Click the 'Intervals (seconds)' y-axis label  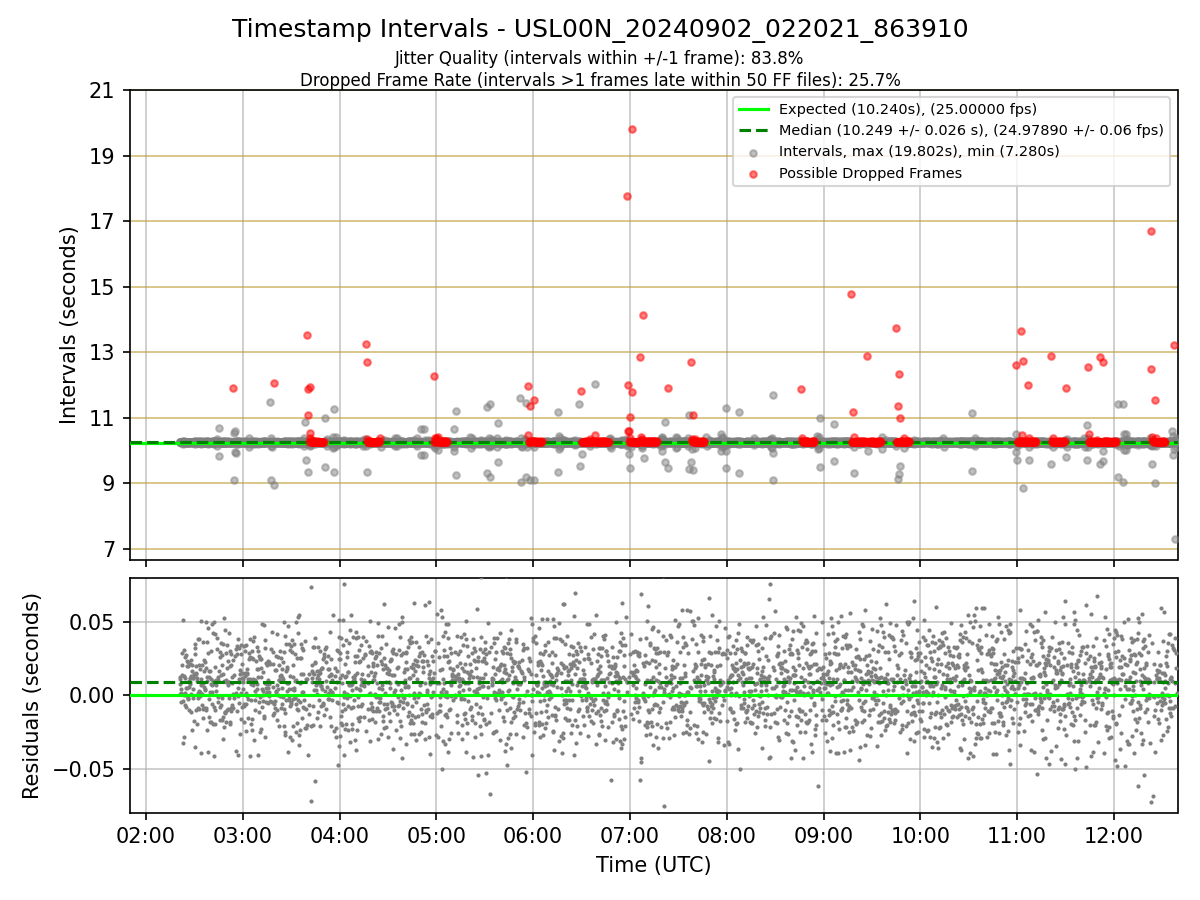tap(69, 325)
